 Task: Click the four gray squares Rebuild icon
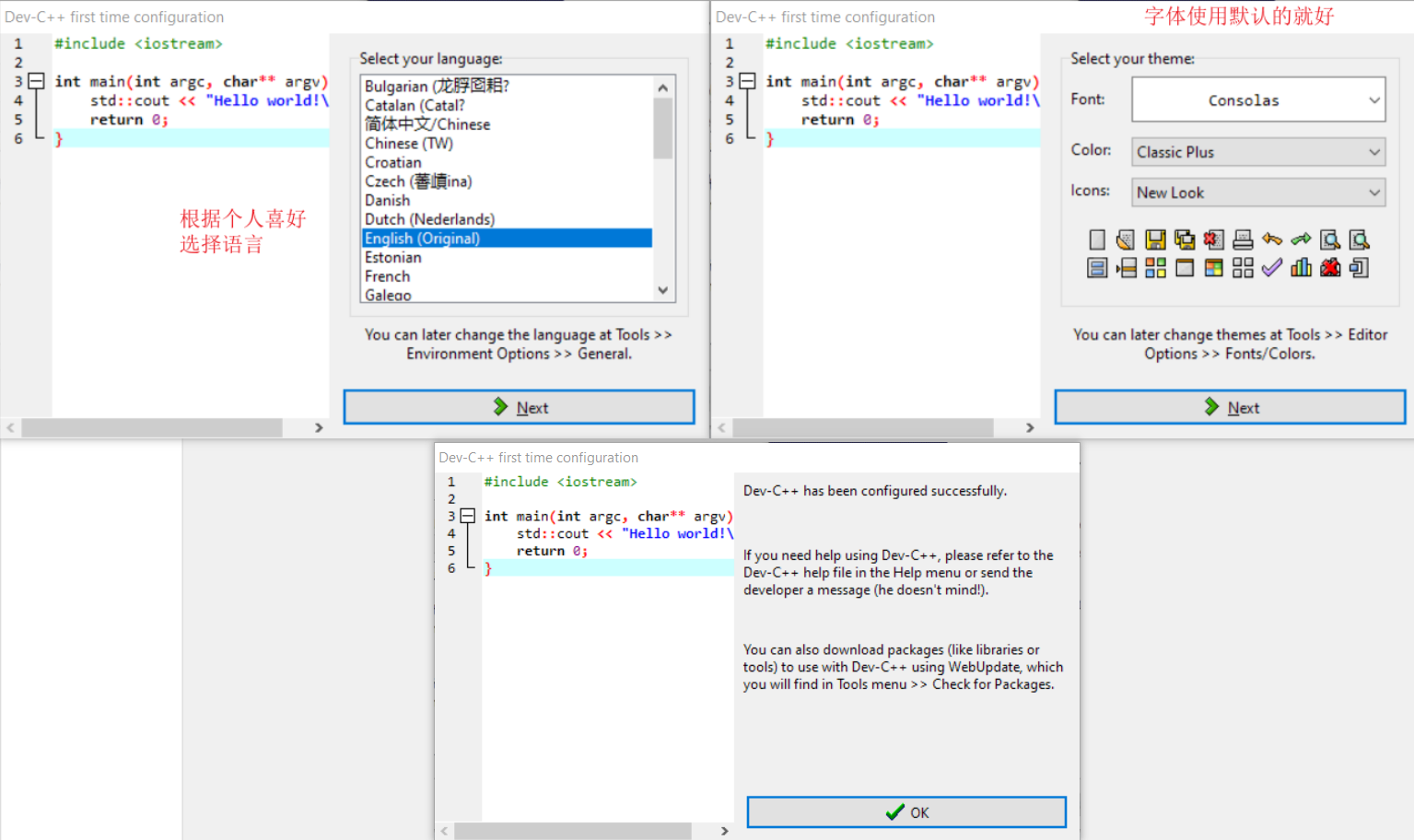coord(1243,268)
